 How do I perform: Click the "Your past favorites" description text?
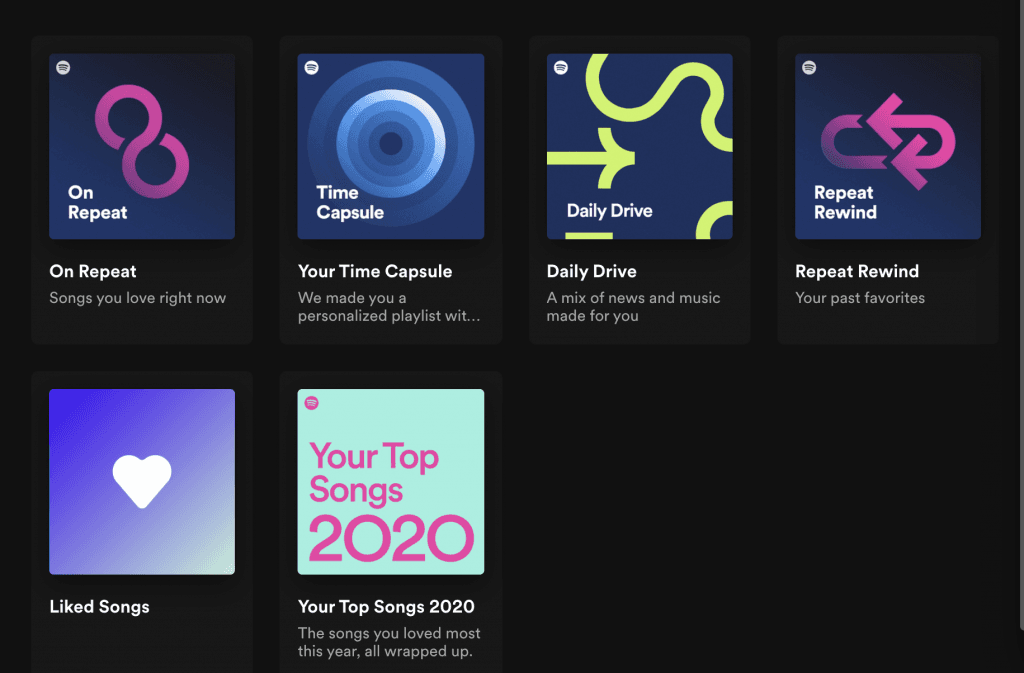click(x=859, y=298)
